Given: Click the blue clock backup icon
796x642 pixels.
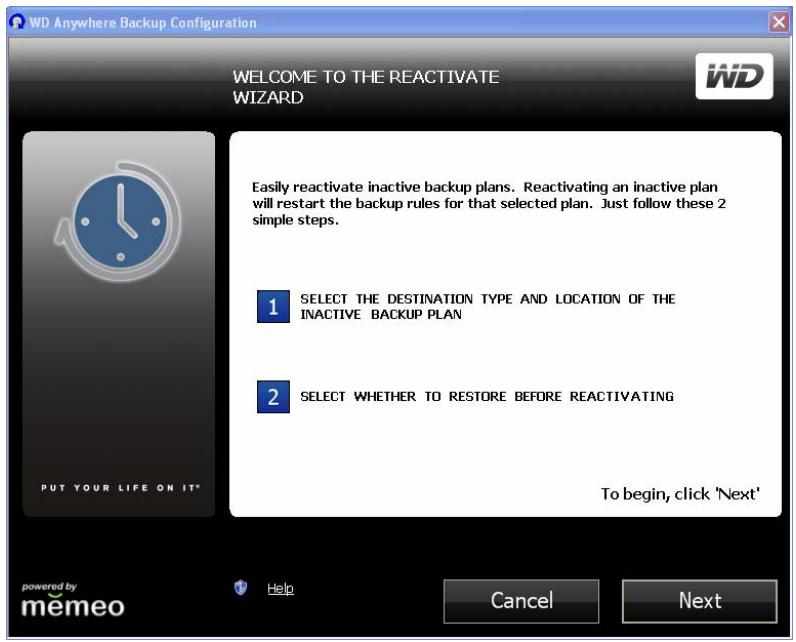Looking at the screenshot, I should (x=119, y=222).
